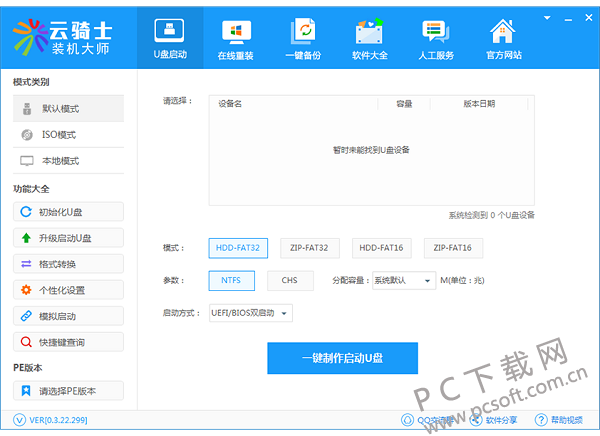Select HDD-FAT32 mode

238,248
